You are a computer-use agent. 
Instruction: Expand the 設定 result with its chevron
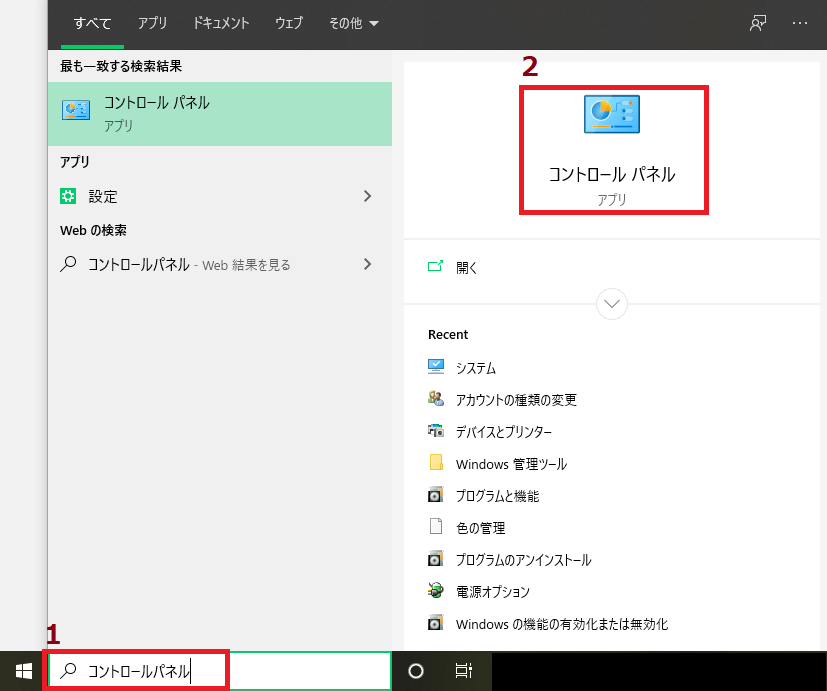click(x=368, y=196)
